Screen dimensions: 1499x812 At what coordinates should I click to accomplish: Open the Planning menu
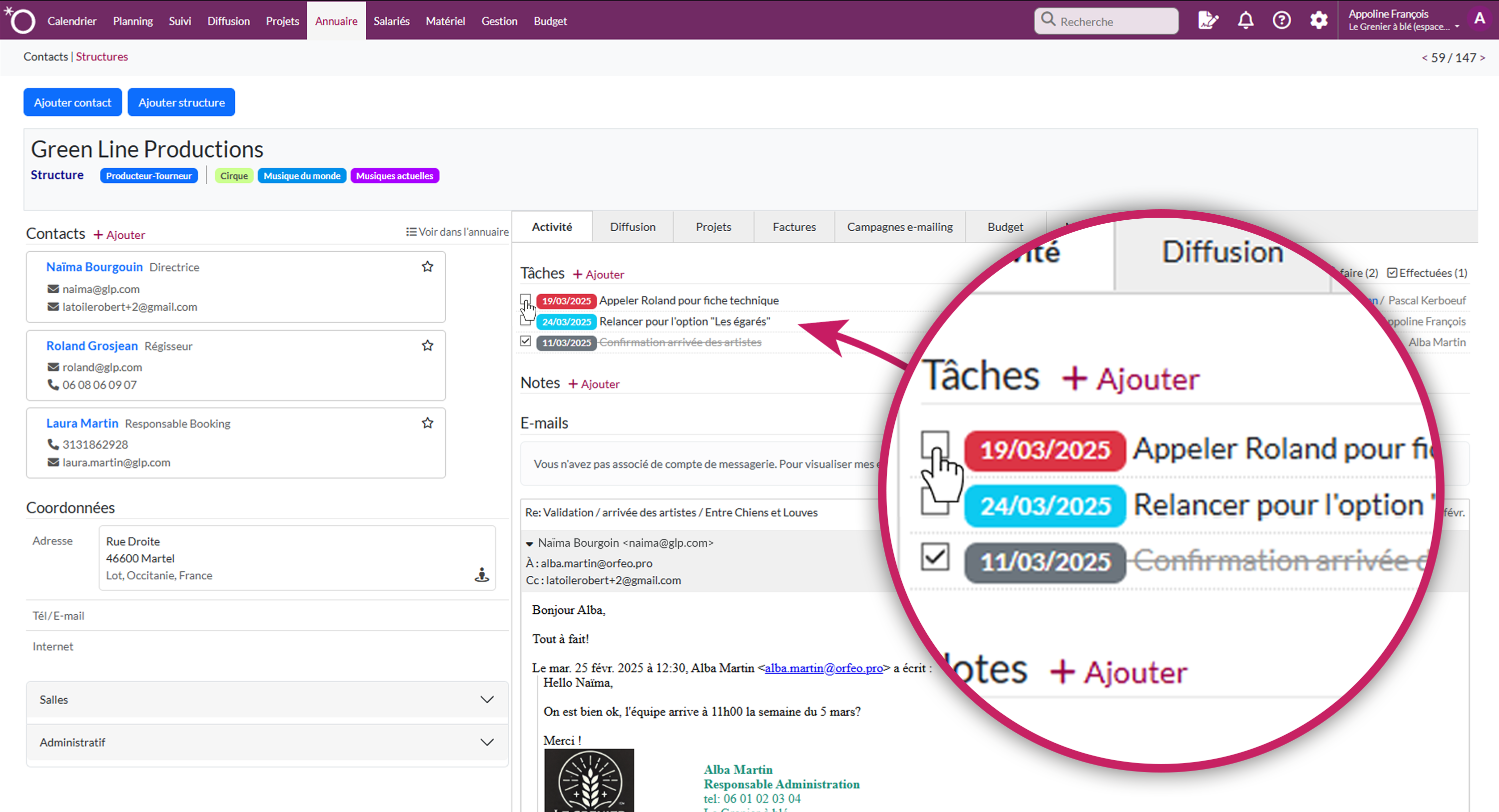pos(133,21)
